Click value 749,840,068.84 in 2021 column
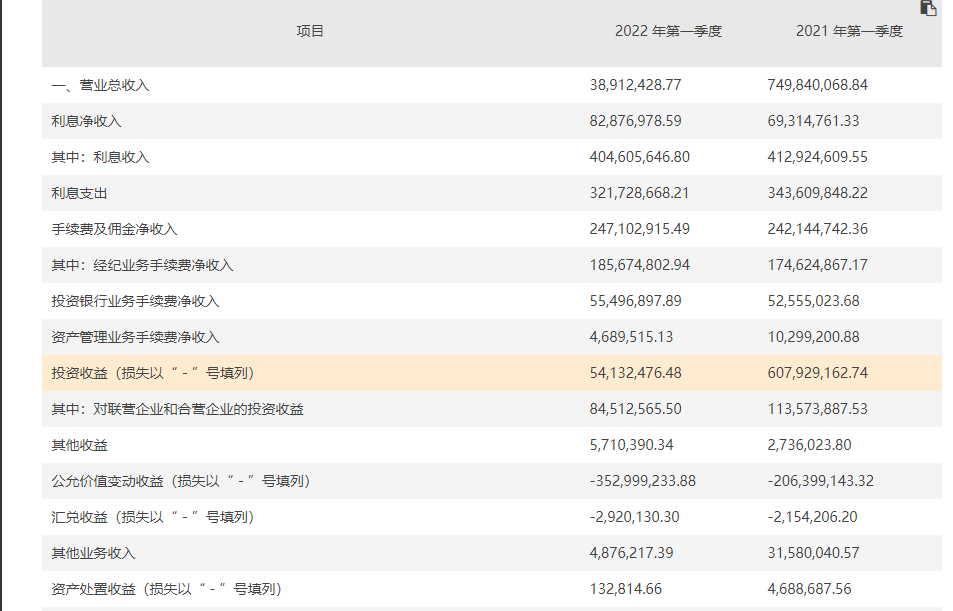 [x=817, y=85]
